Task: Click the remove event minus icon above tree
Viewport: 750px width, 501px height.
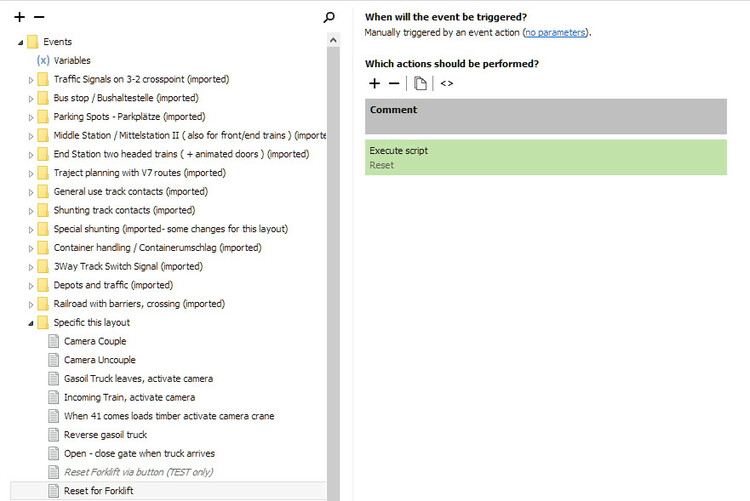Action: pos(39,17)
